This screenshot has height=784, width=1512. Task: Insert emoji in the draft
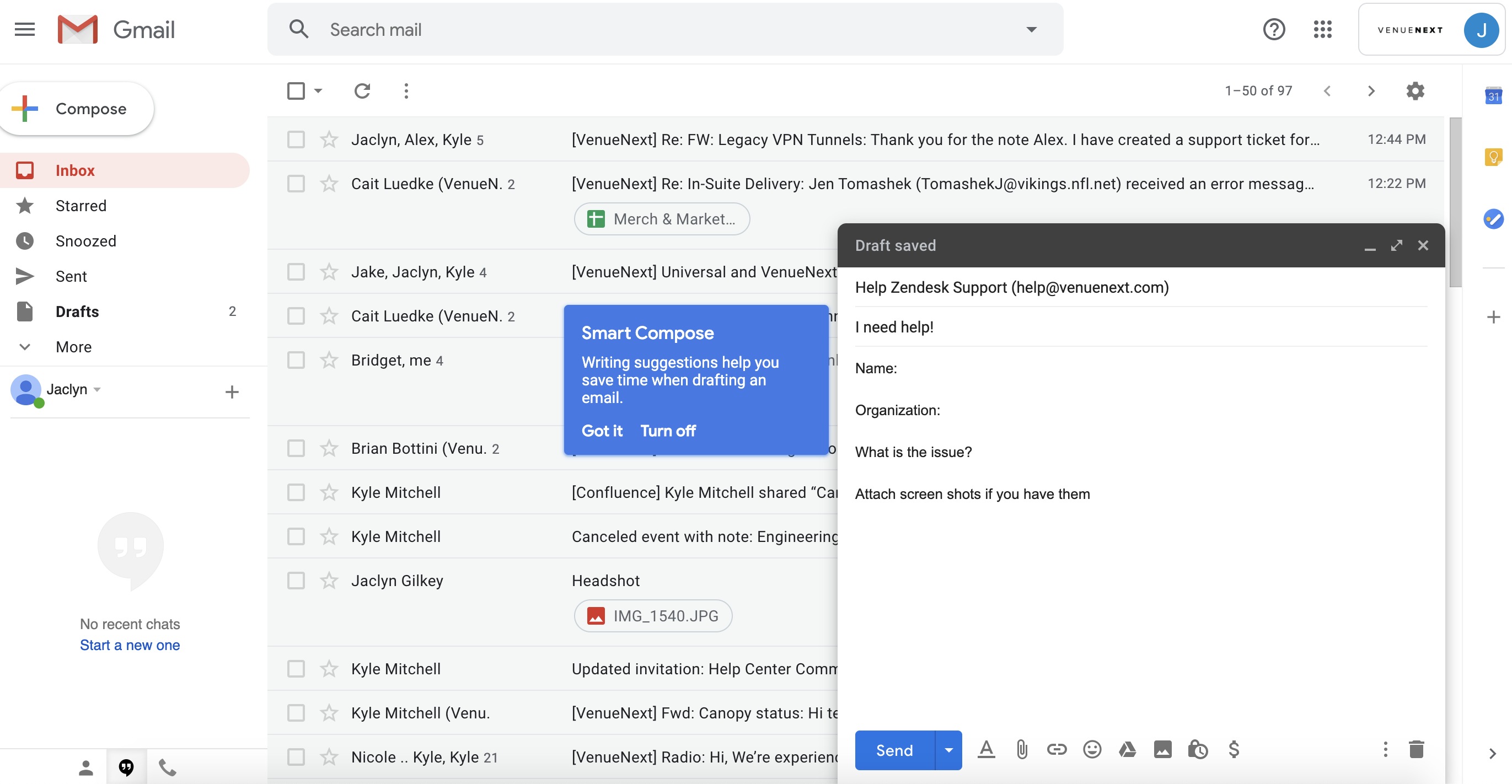(x=1092, y=749)
